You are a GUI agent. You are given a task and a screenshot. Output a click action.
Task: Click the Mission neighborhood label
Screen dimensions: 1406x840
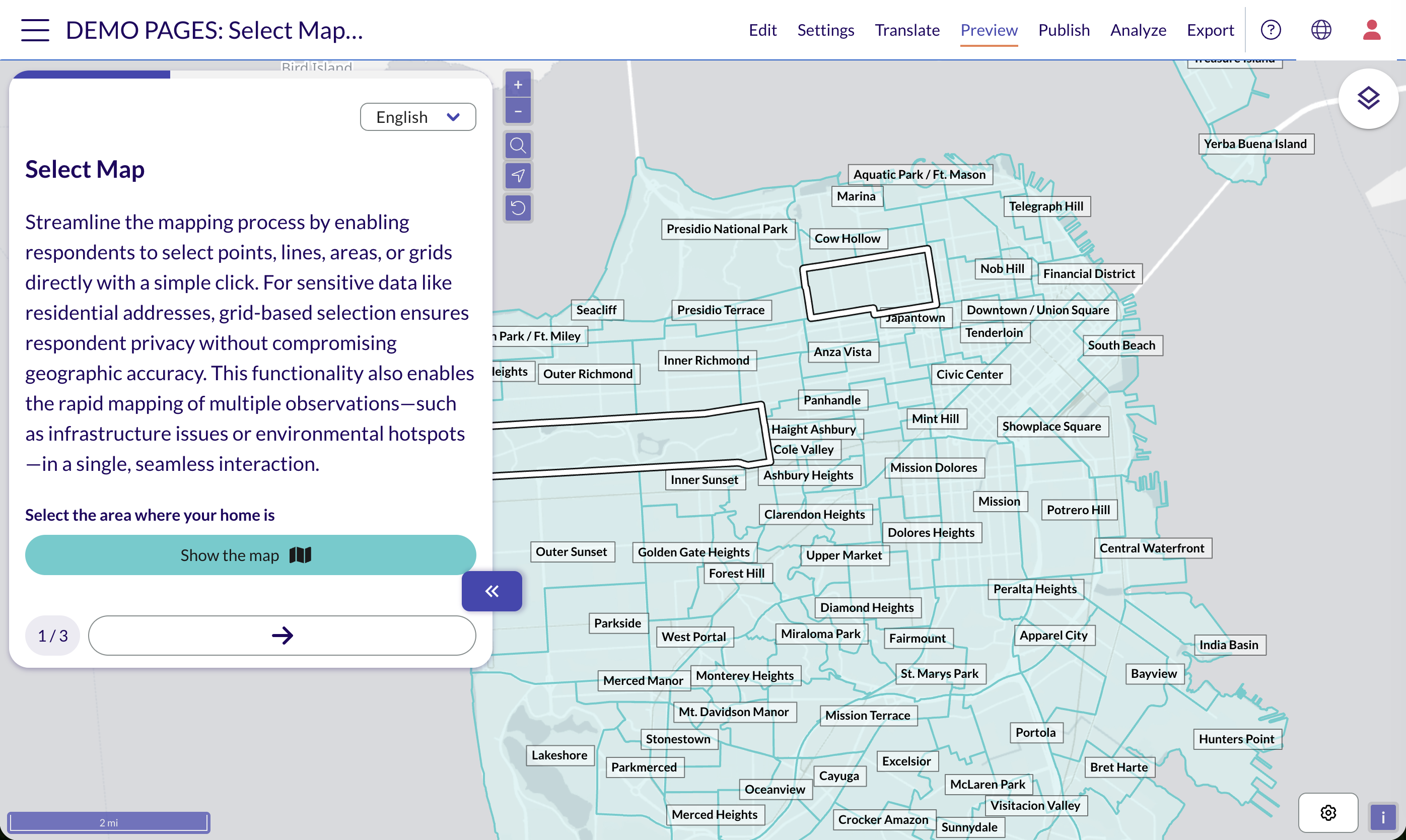(x=999, y=501)
